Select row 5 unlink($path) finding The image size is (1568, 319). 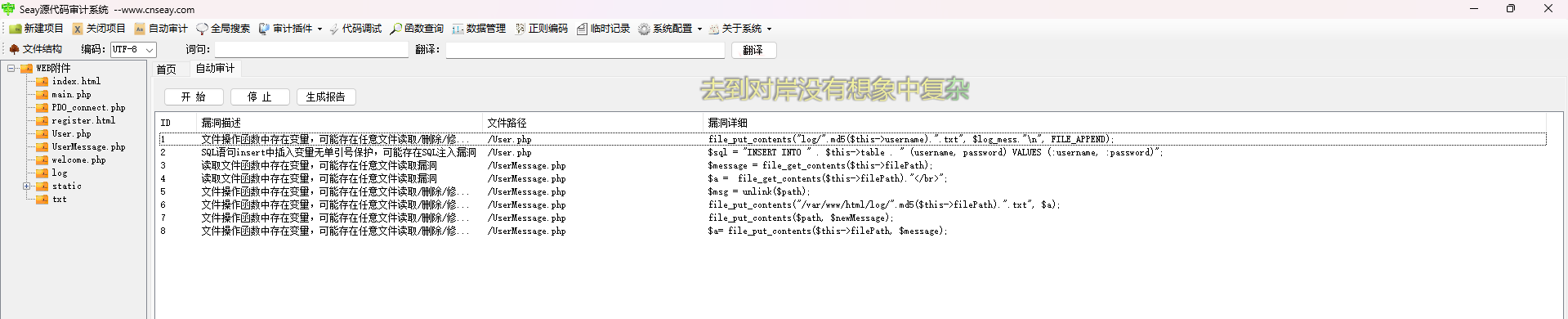852,191
